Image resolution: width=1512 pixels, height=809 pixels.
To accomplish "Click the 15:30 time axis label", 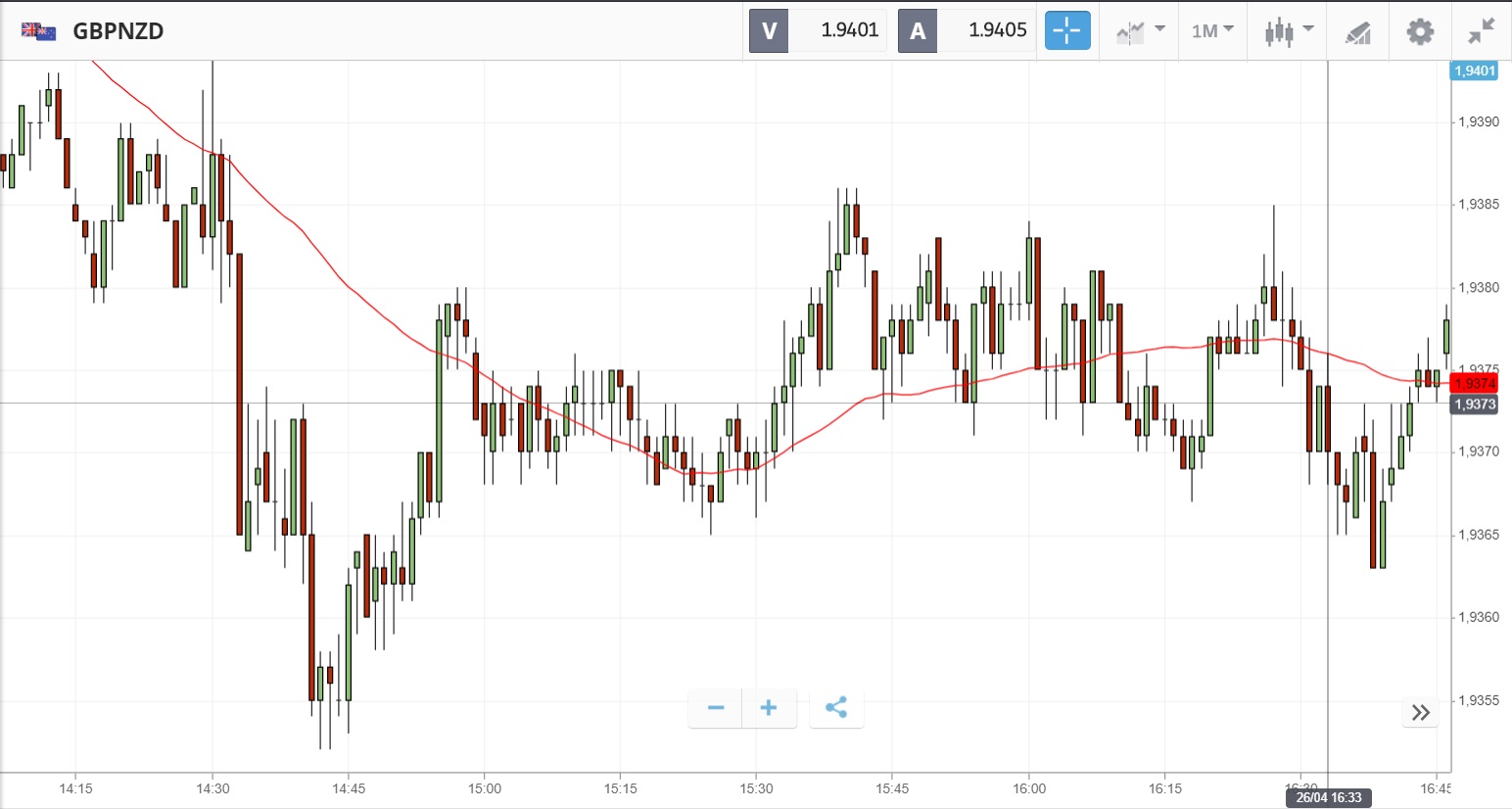I will (x=756, y=788).
